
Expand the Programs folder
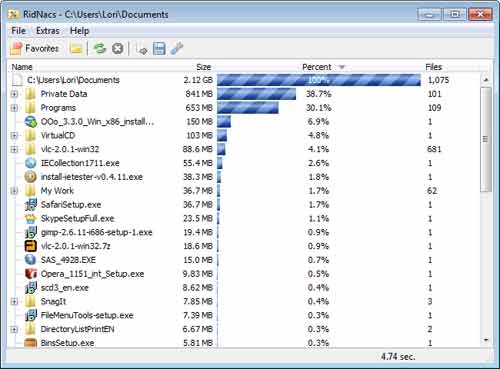point(14,108)
